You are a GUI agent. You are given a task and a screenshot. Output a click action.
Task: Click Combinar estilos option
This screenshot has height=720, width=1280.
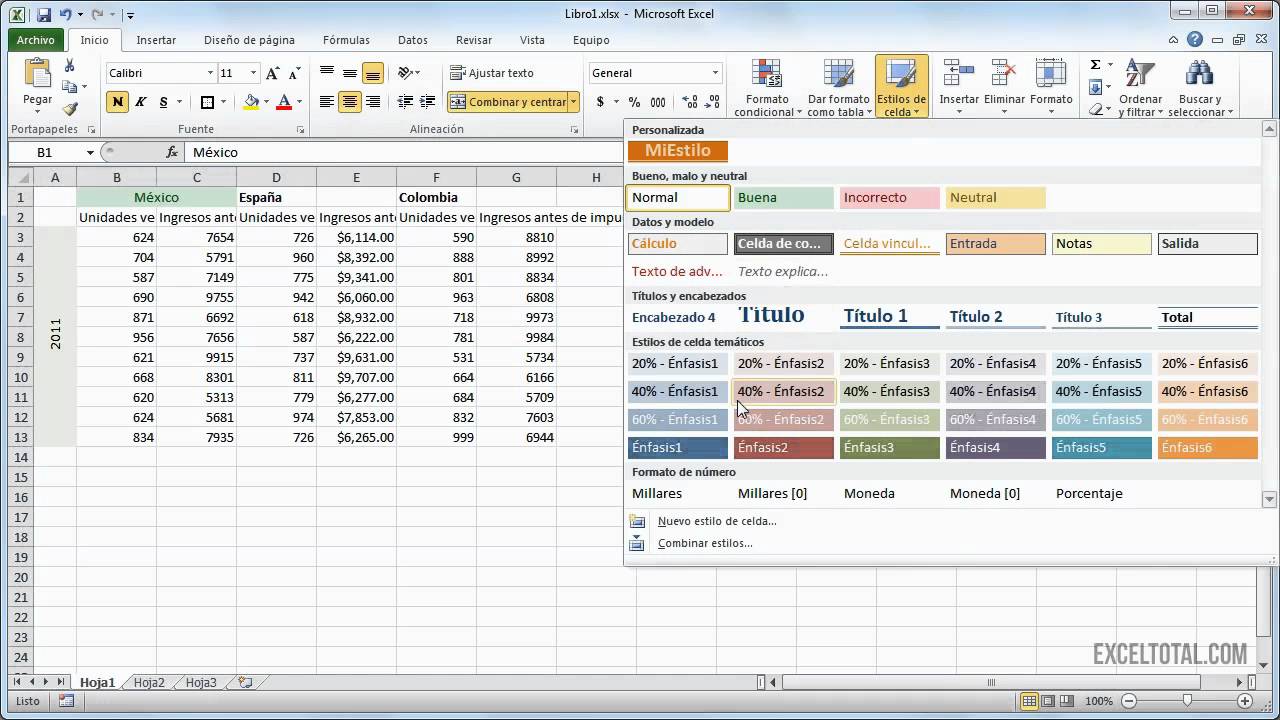(705, 543)
